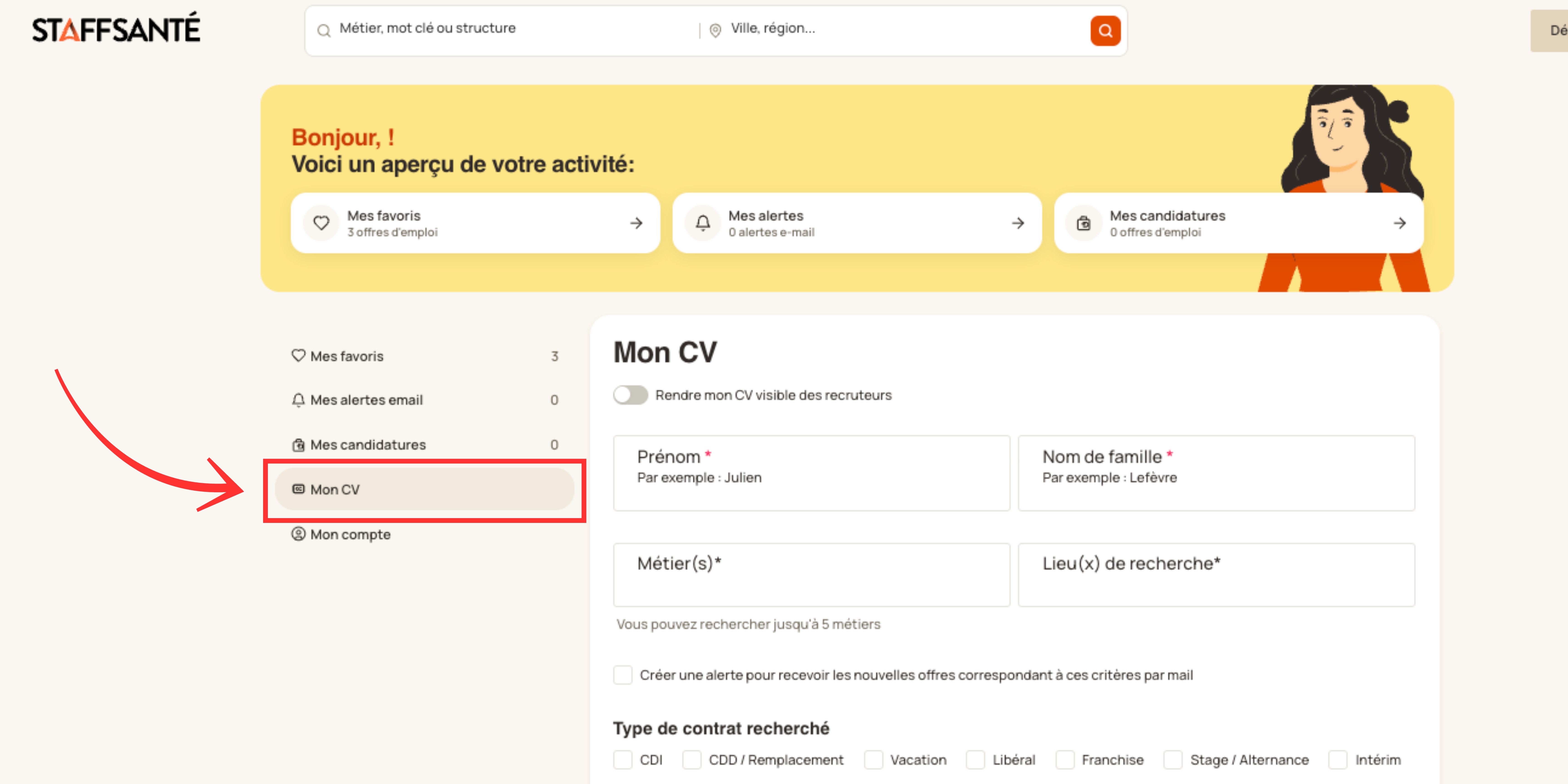Screen dimensions: 1568x784
Task: Check the Stage / Alternance checkbox
Action: (x=1173, y=760)
